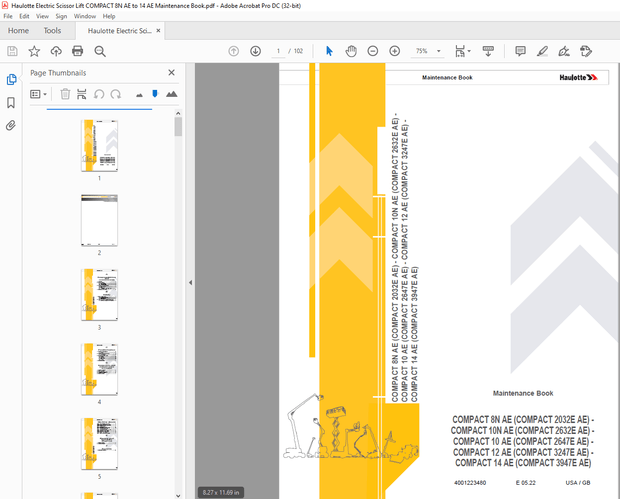Screen dimensions: 620x499
Task: Select the Haulotte Electric Sci... document tab
Action: click(119, 31)
